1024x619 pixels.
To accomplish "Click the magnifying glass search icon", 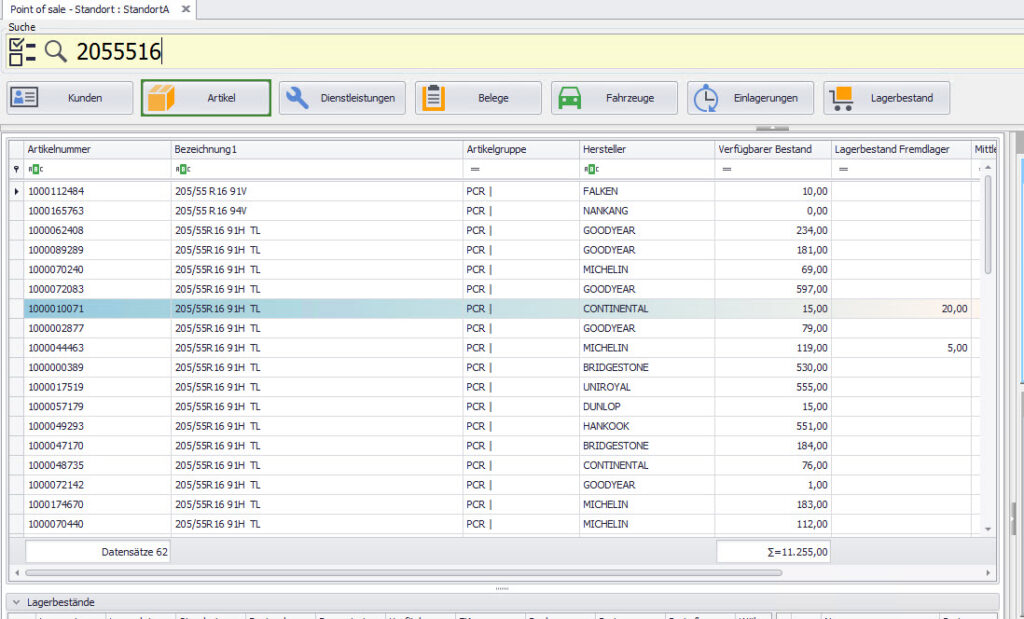I will [56, 52].
